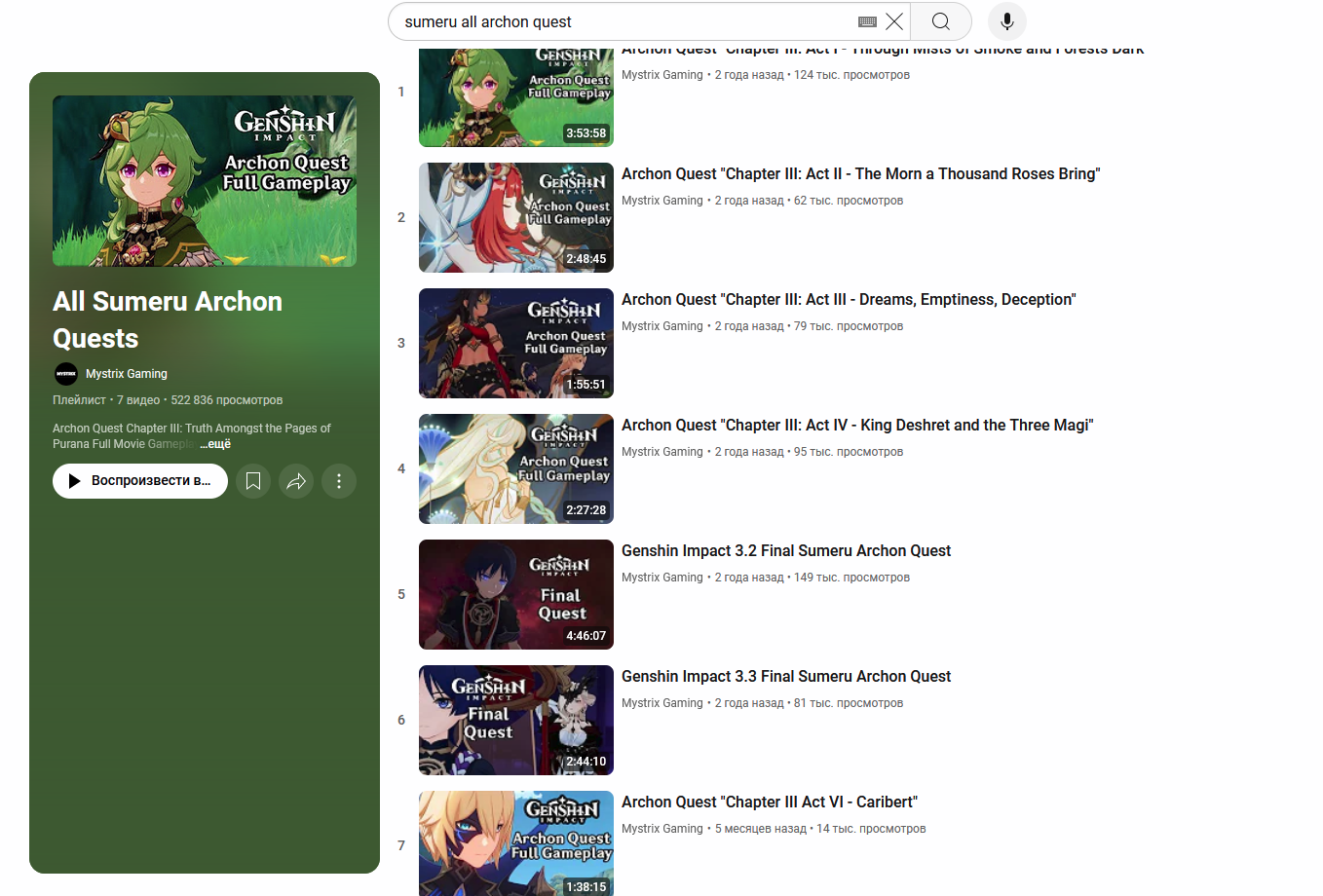The height and width of the screenshot is (896, 1323).
Task: Start voice search with the microphone icon
Action: pyautogui.click(x=1007, y=21)
